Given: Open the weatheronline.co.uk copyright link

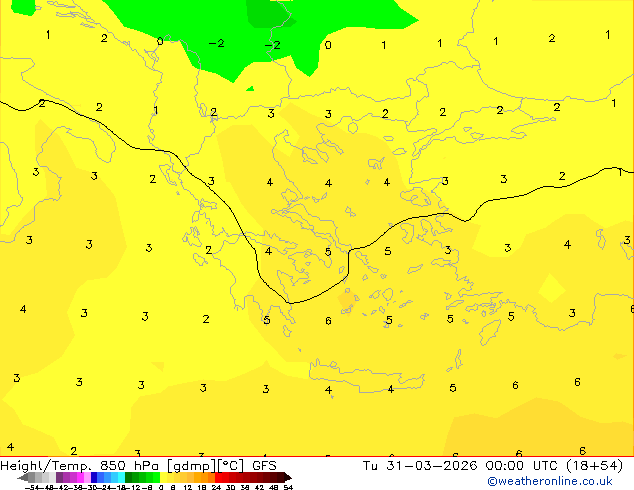Looking at the screenshot, I should click(549, 481).
